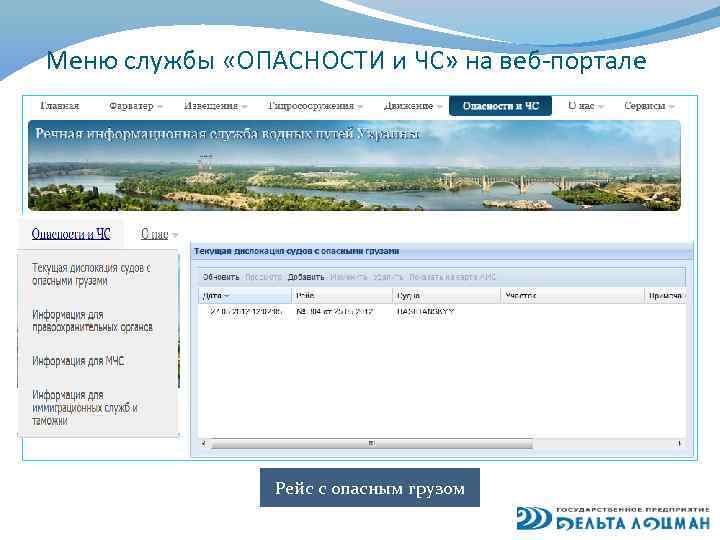720x540 pixels.
Task: Click the Примечание column header
Action: coord(666,296)
